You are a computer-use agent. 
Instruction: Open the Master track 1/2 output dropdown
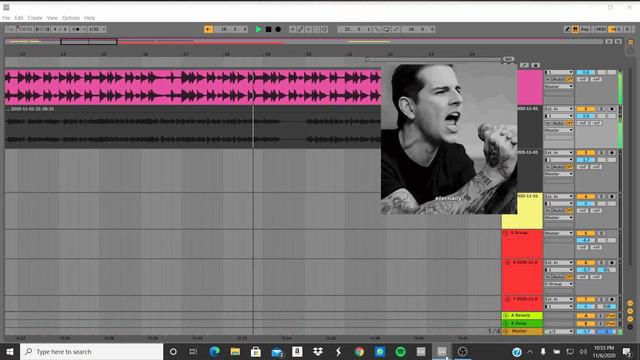point(559,331)
